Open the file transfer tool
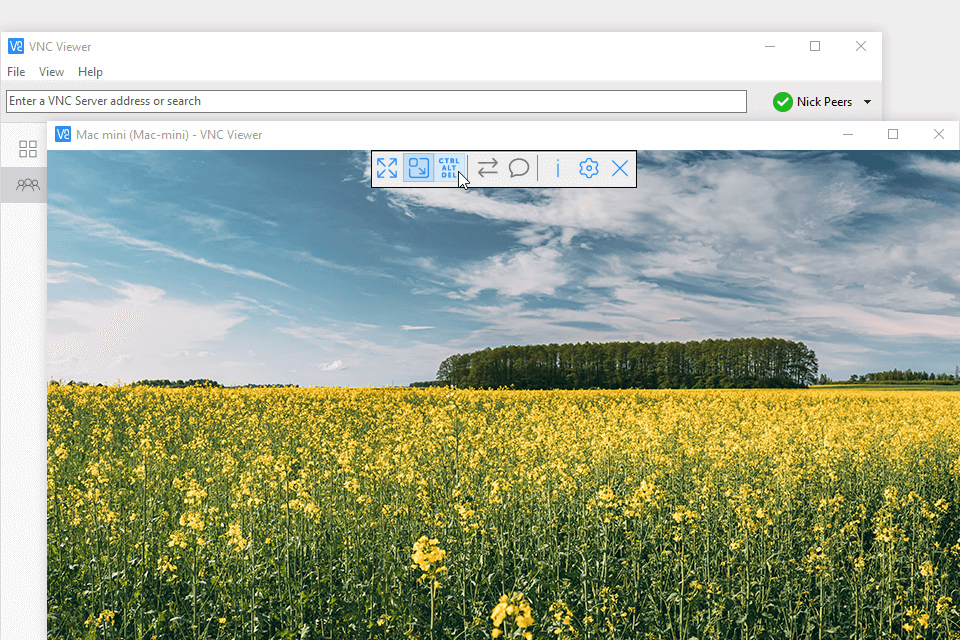 point(488,168)
